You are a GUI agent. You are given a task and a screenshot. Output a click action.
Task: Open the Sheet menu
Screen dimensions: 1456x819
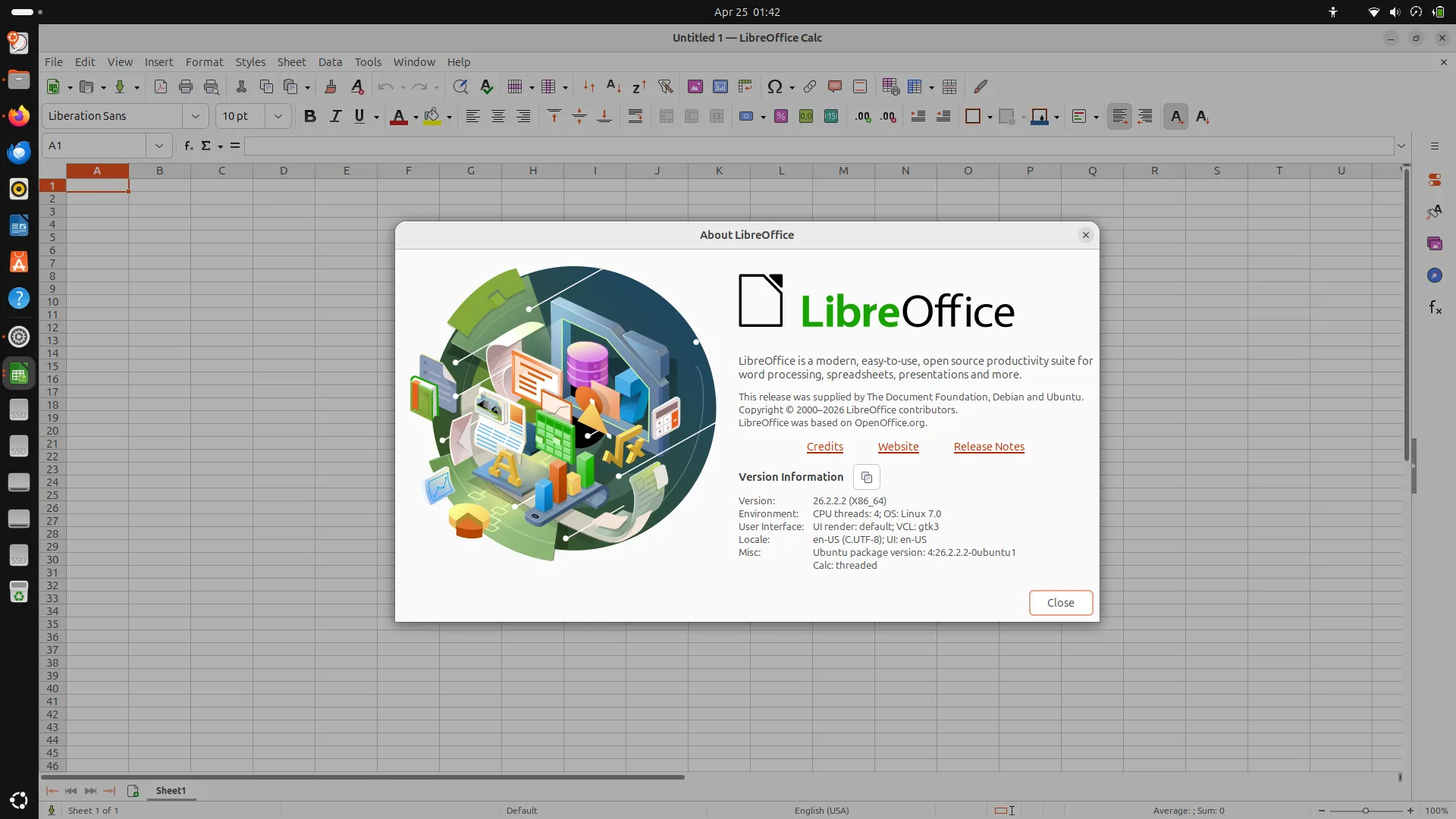point(291,62)
